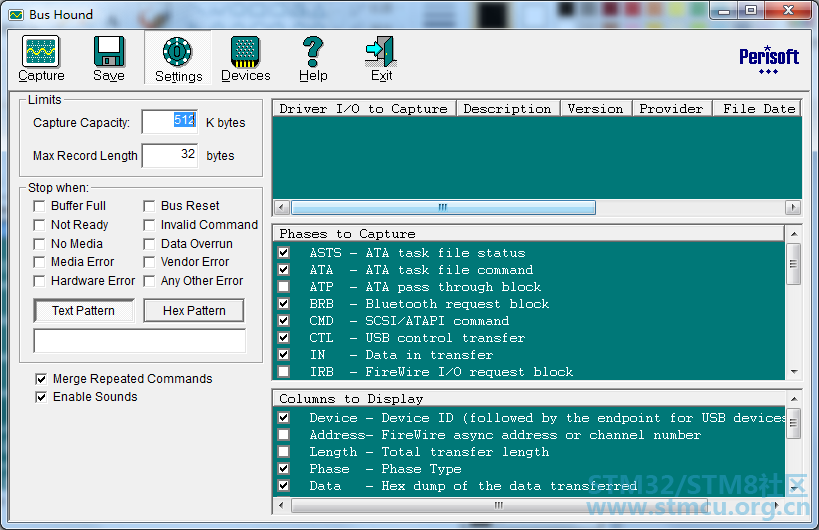This screenshot has width=819, height=530.
Task: Click the Perisoft logo
Action: click(768, 60)
